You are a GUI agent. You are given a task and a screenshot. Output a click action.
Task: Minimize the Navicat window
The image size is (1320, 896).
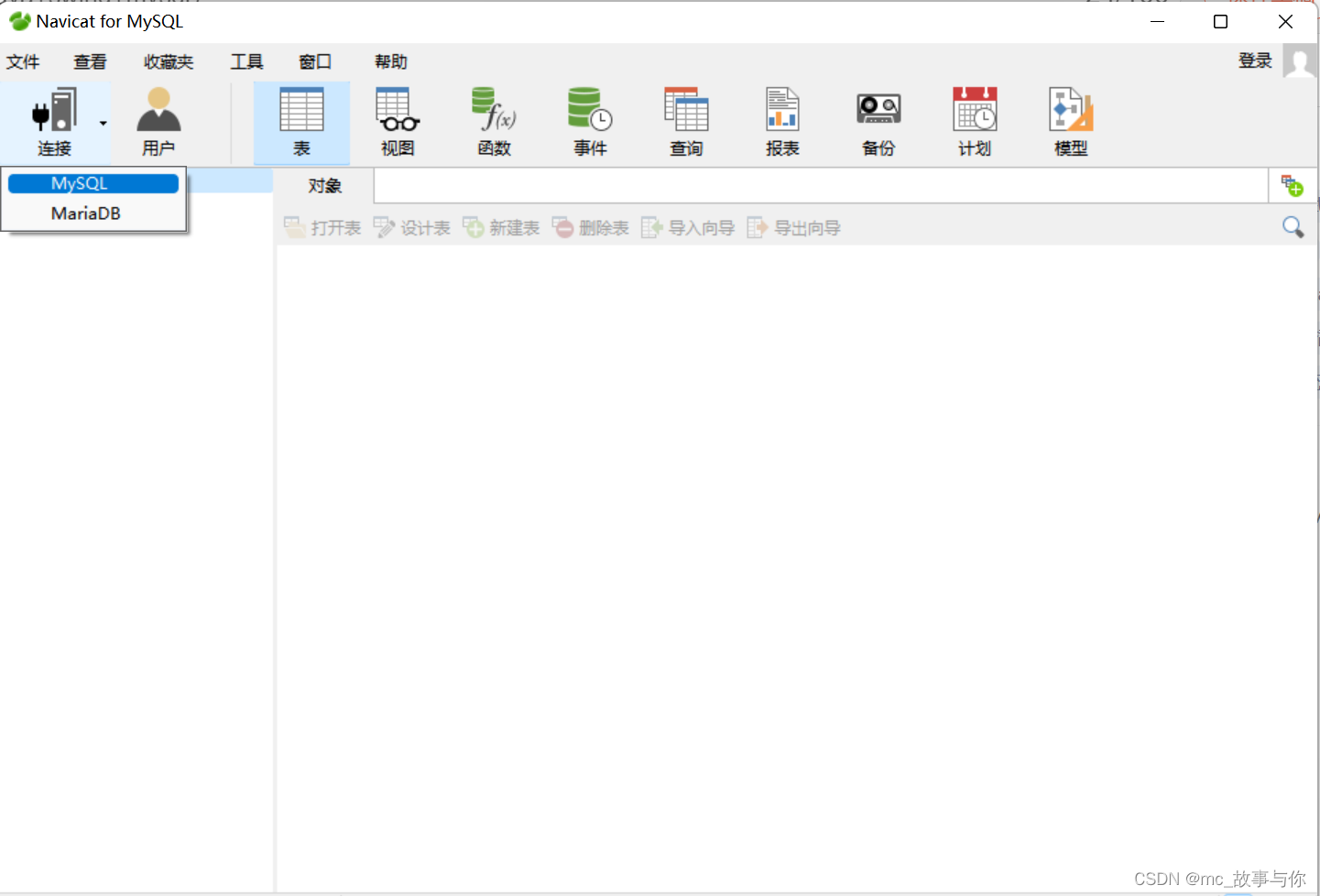click(1157, 22)
